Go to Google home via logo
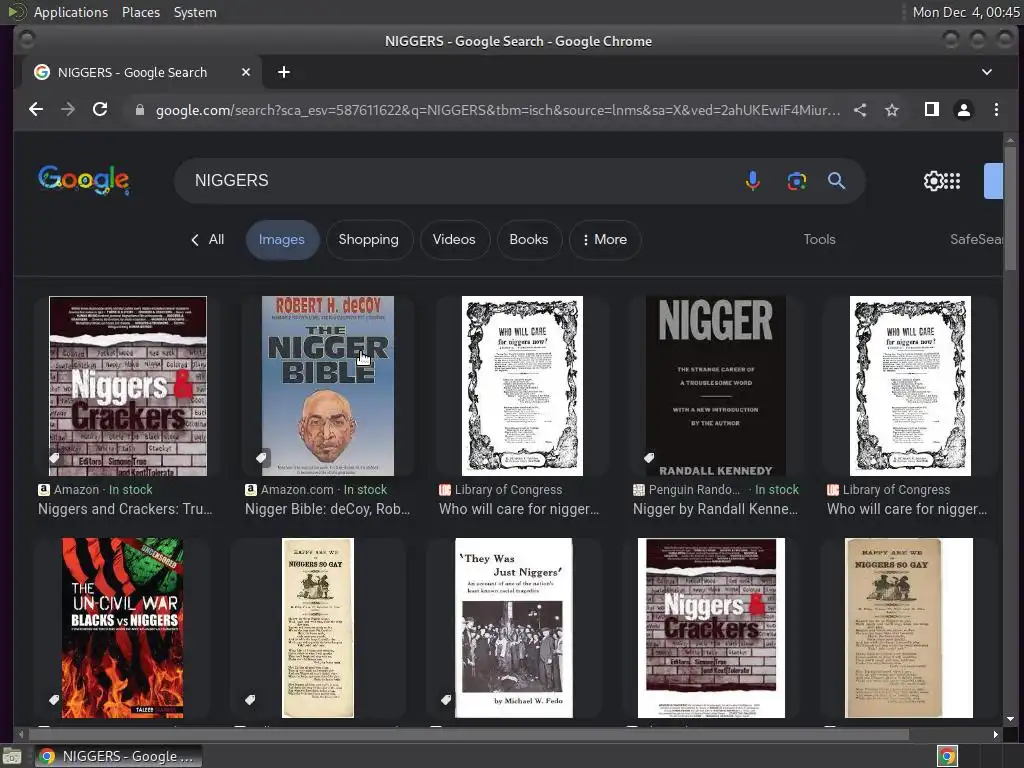 [84, 180]
